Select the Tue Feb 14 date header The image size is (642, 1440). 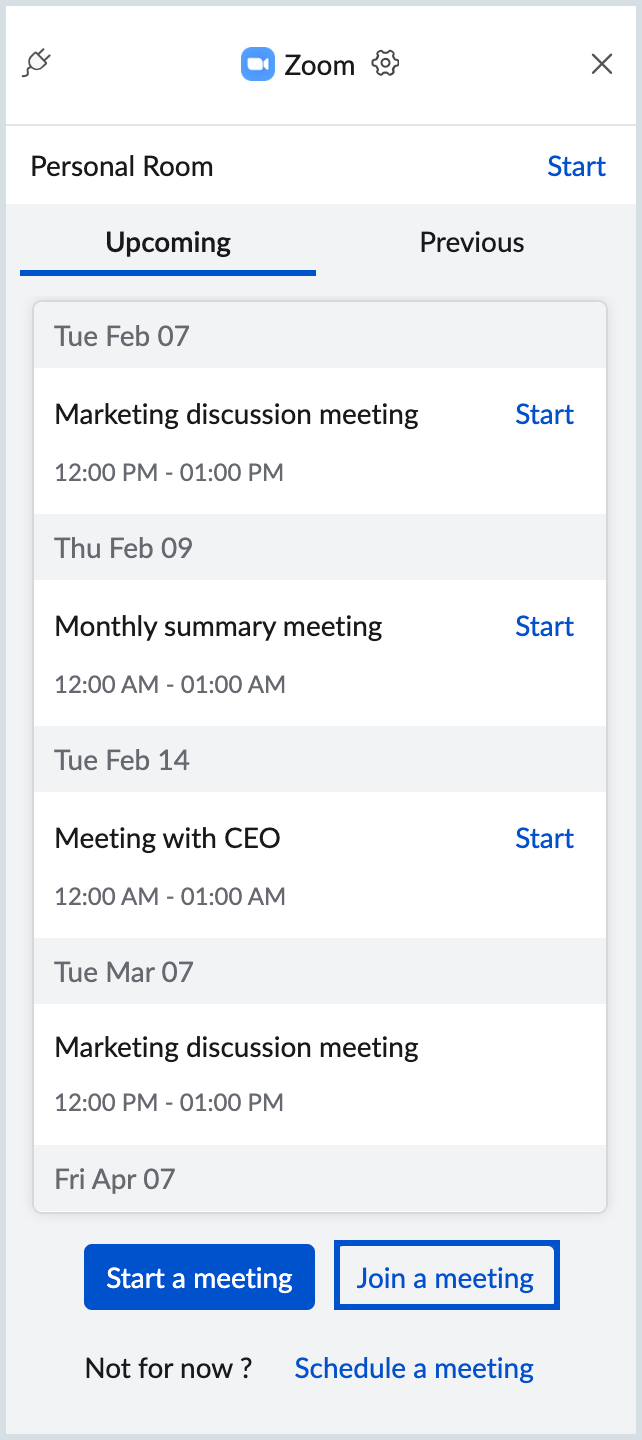pos(120,760)
